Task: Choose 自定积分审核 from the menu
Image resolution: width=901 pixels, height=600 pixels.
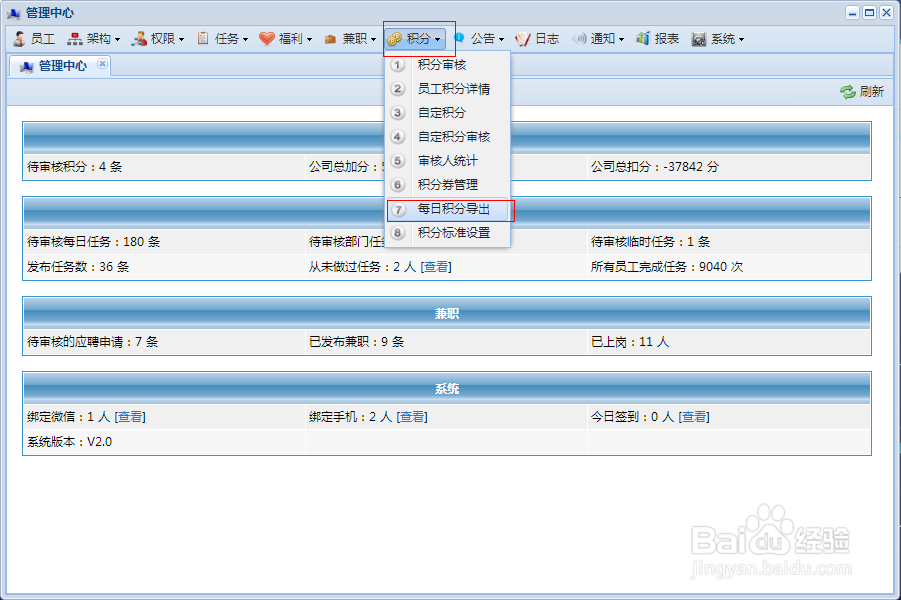Action: (448, 137)
